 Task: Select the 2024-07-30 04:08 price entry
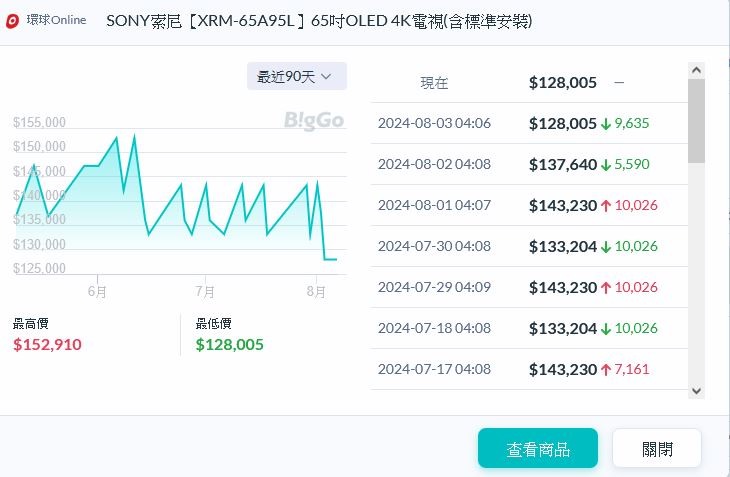(529, 246)
